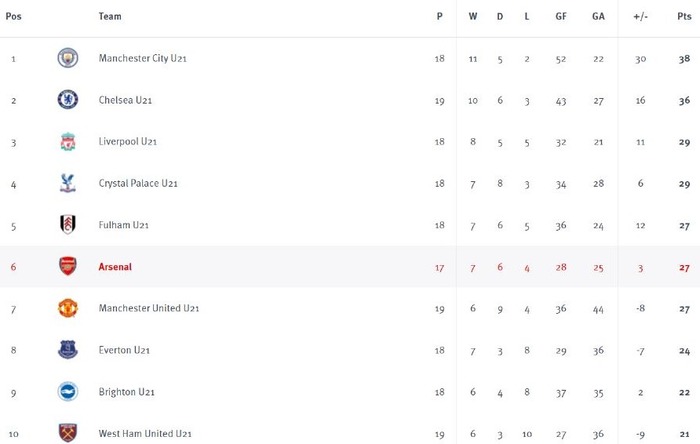
Task: Click the Chelsea club crest
Action: click(68, 100)
